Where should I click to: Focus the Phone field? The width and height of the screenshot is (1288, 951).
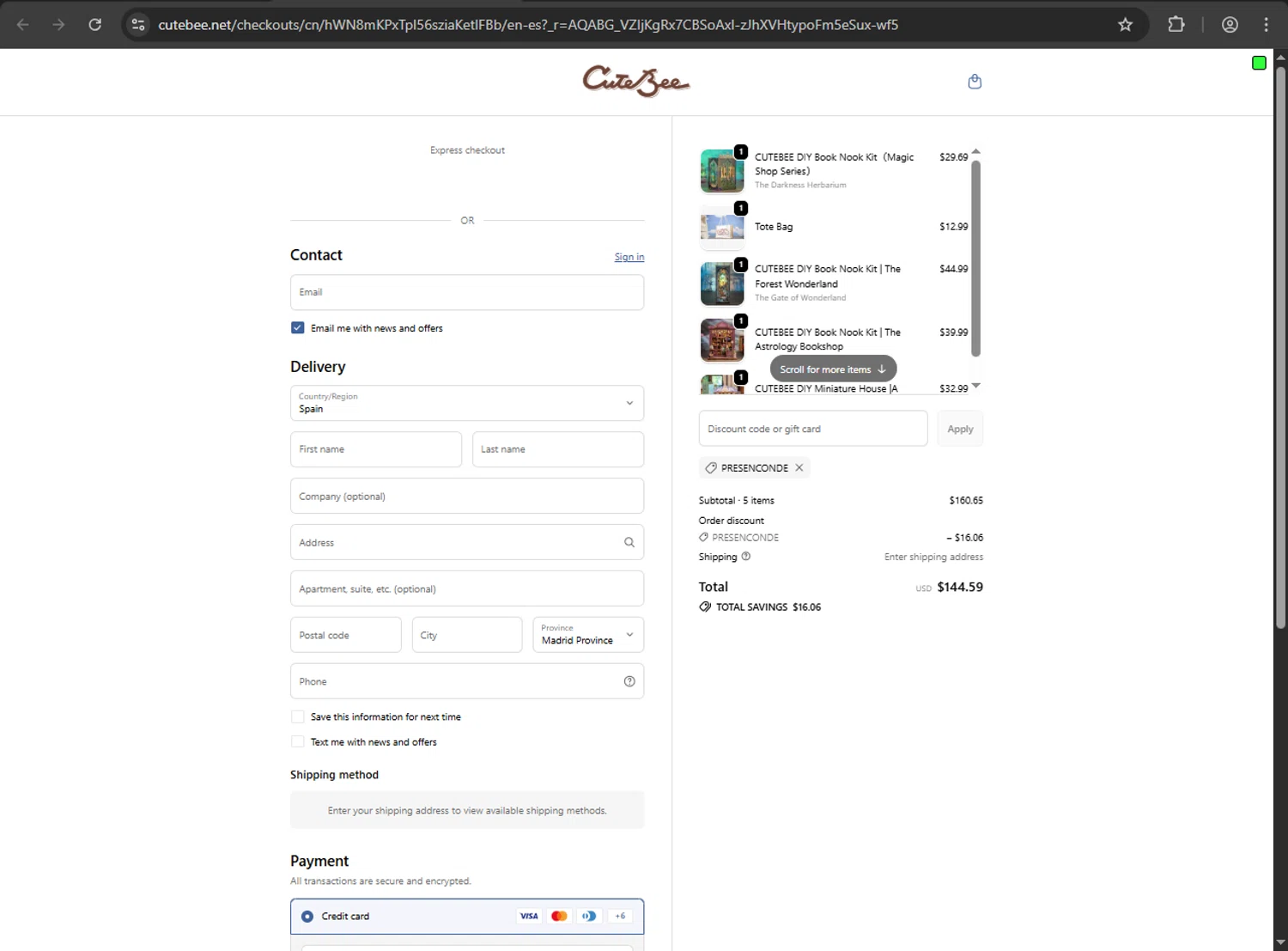[467, 681]
